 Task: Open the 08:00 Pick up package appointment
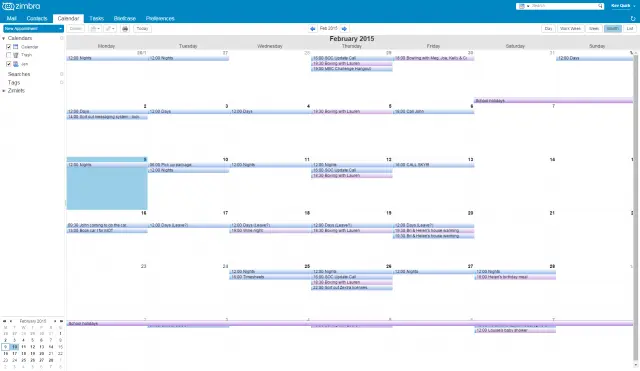[188, 165]
